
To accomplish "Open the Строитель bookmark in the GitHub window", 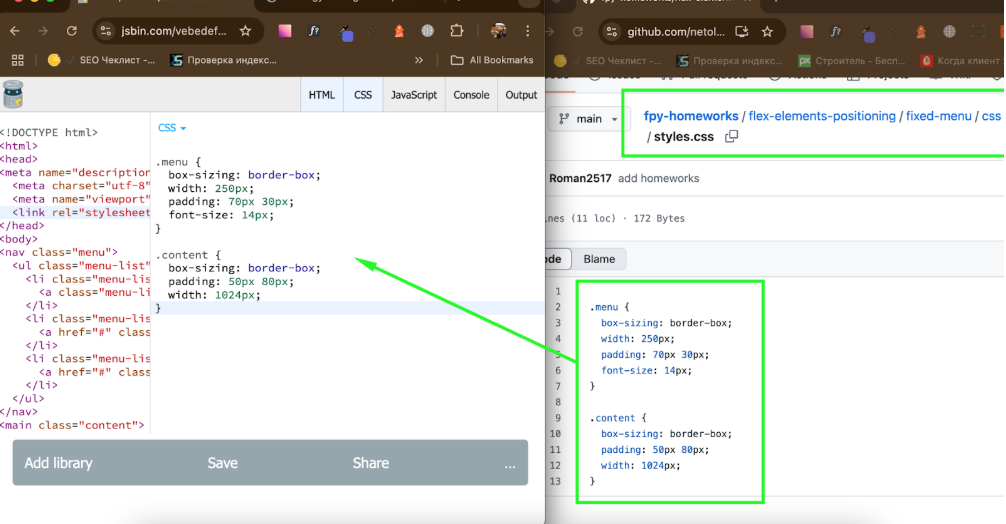I will click(852, 61).
